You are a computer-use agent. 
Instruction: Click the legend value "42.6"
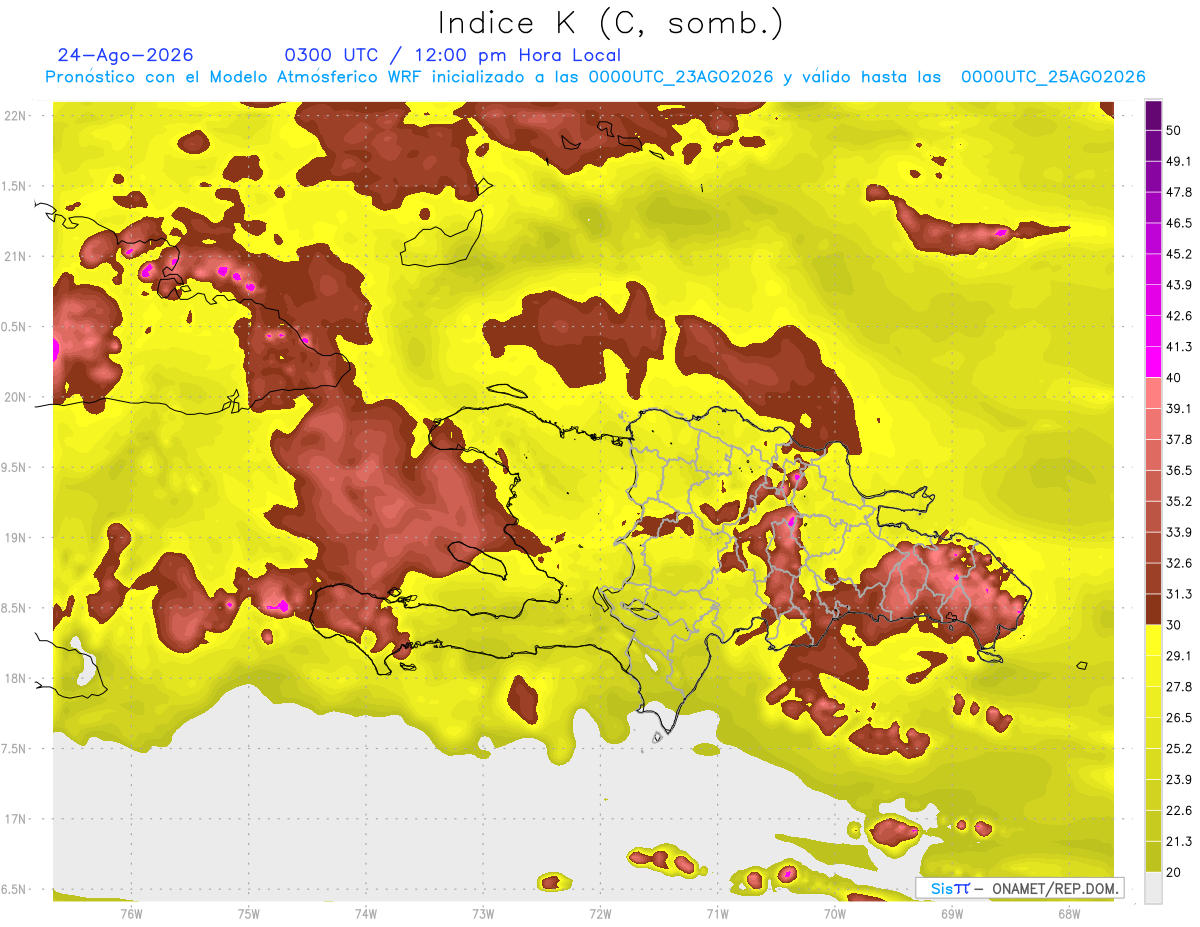click(x=1180, y=316)
